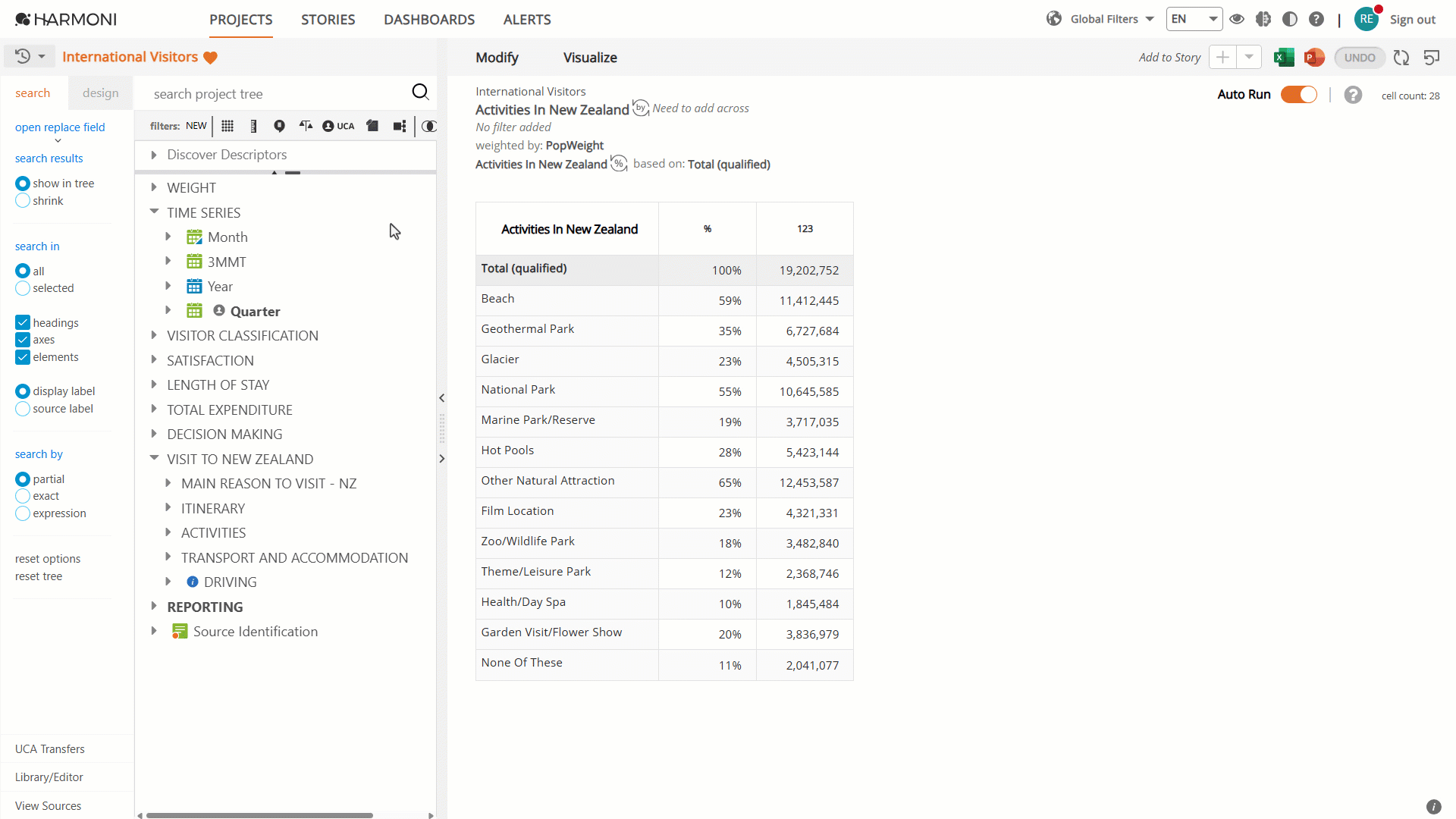Collapse VISIT TO NEW ZEALAND node

pos(154,459)
